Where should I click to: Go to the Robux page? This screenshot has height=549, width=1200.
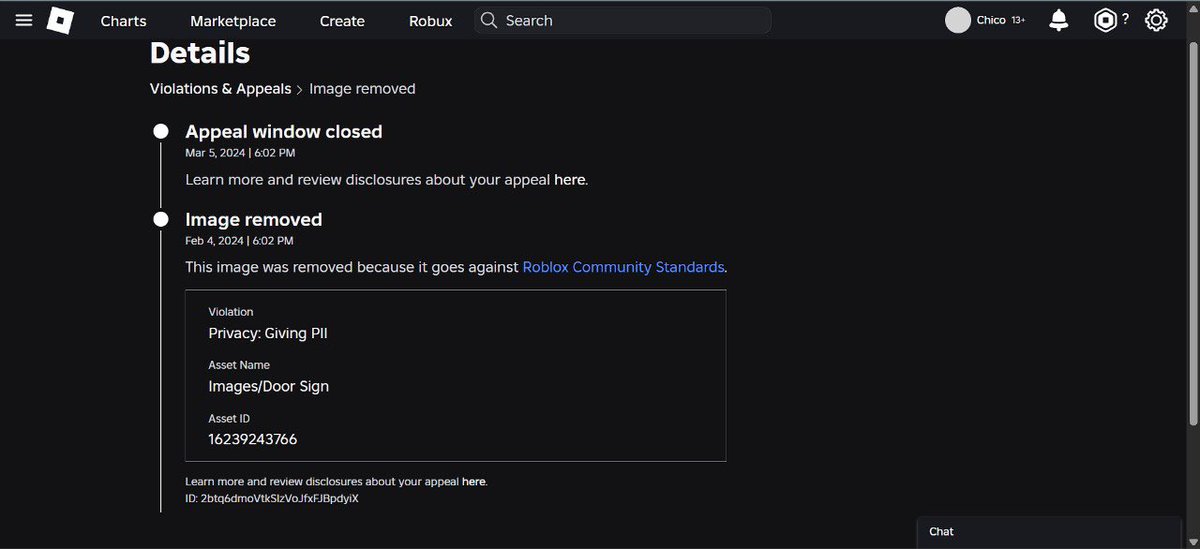431,20
